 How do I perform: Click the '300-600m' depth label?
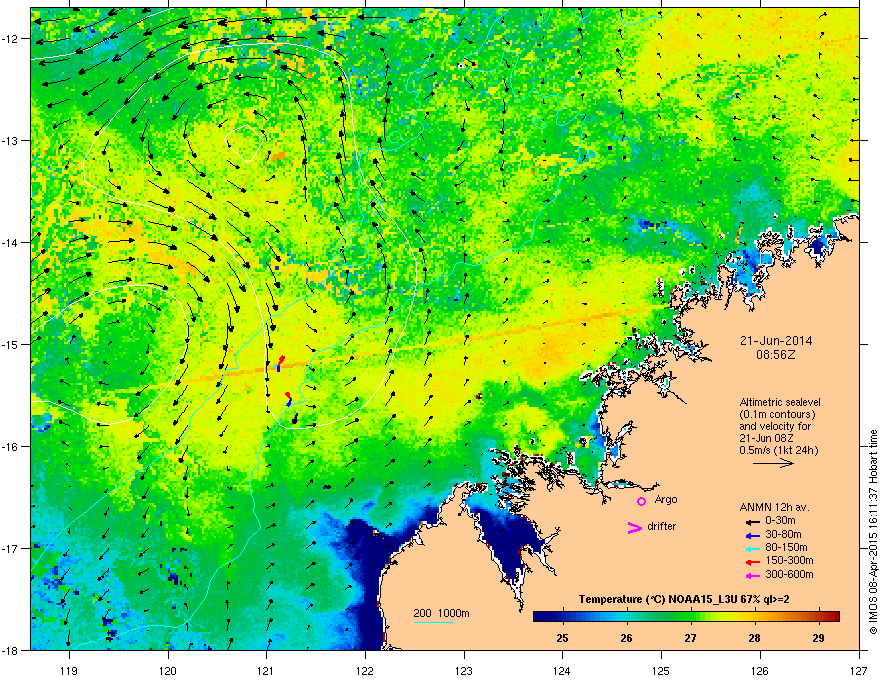tap(789, 575)
